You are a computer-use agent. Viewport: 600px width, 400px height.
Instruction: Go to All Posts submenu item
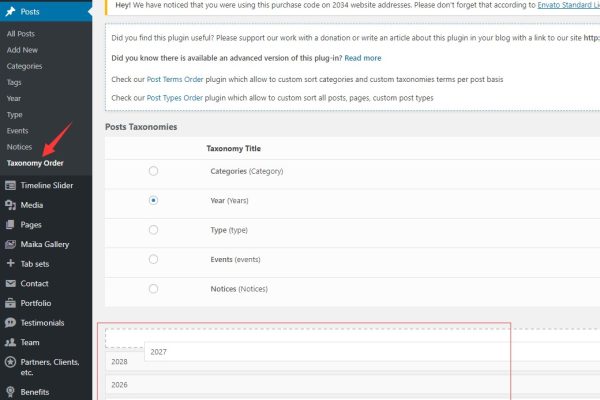coord(21,34)
